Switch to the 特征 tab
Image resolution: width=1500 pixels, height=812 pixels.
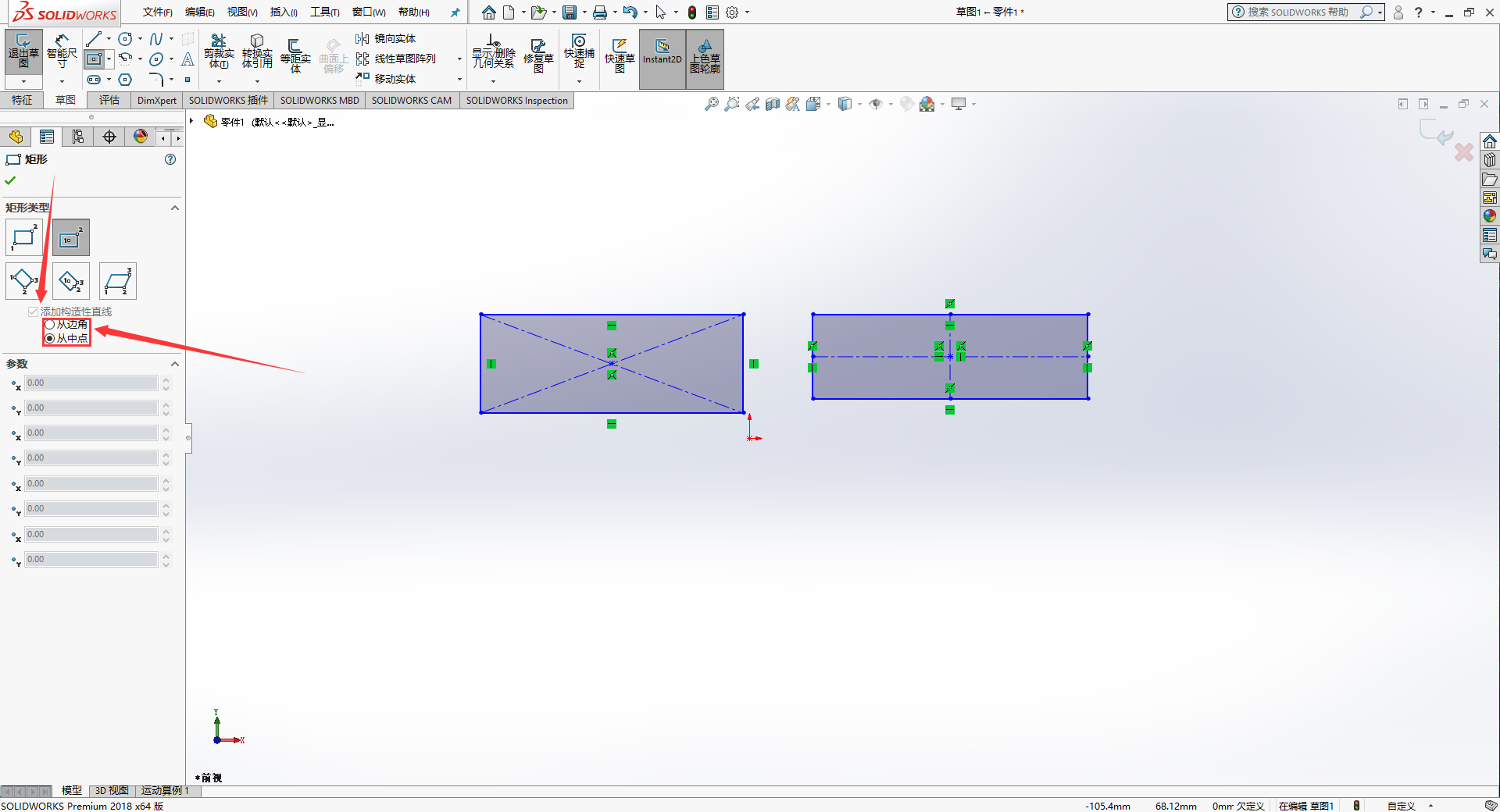22,100
